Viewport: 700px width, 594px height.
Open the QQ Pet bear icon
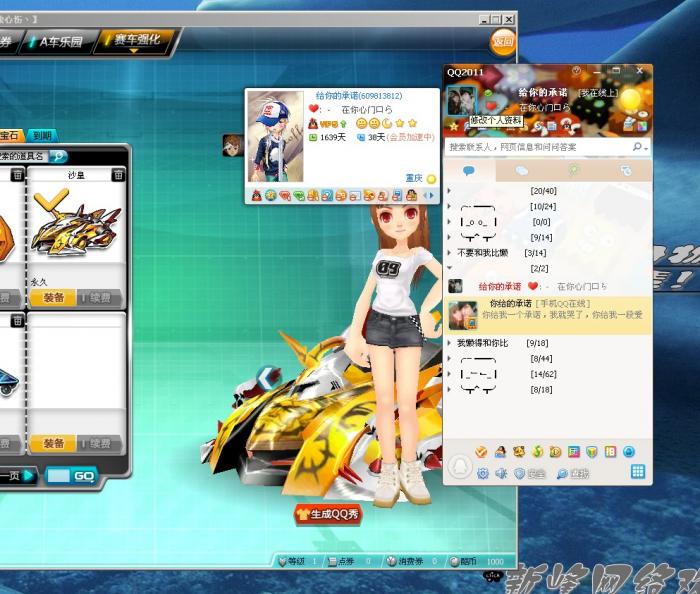coord(518,452)
